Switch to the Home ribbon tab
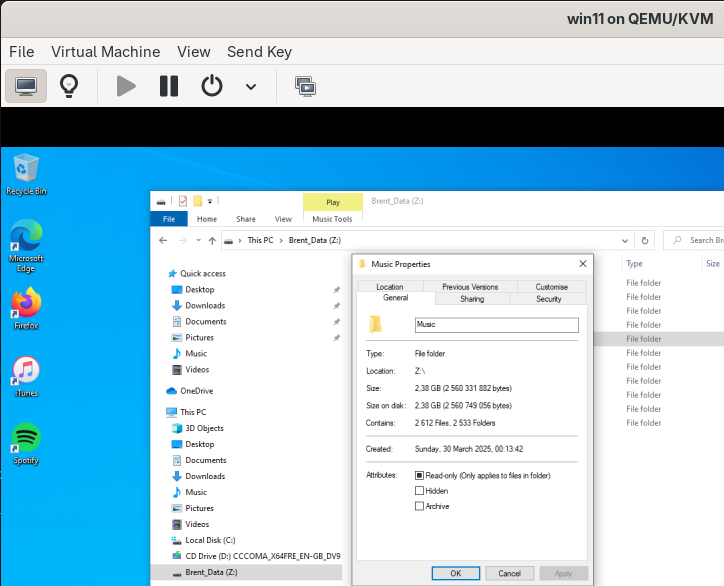The width and height of the screenshot is (724, 586). point(207,219)
